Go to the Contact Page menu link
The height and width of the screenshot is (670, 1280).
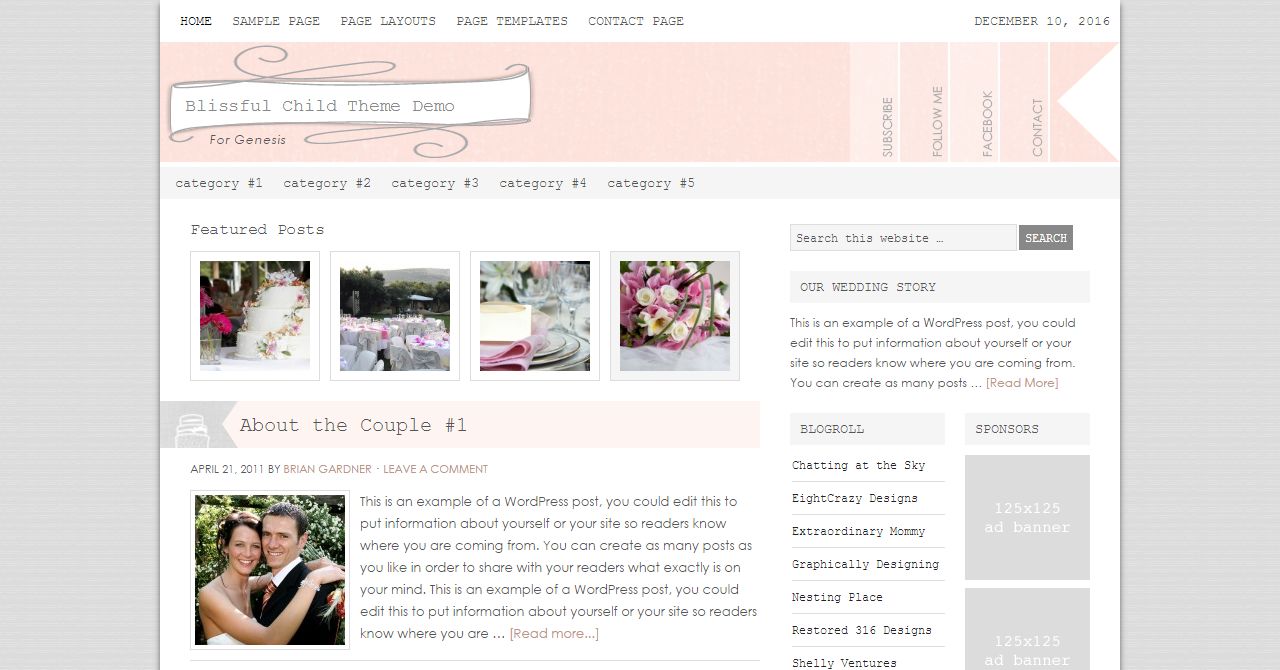pos(636,21)
